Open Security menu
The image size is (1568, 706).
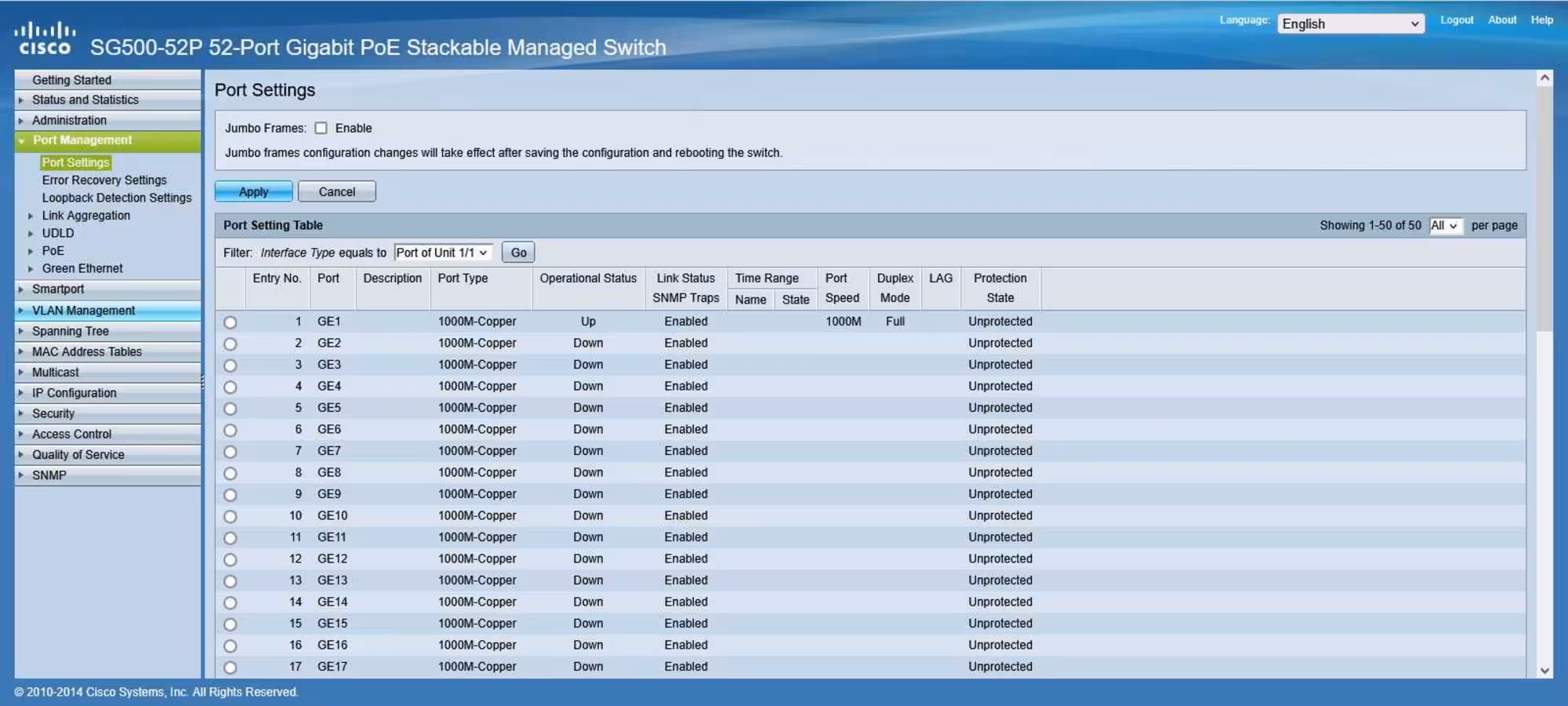pos(107,413)
